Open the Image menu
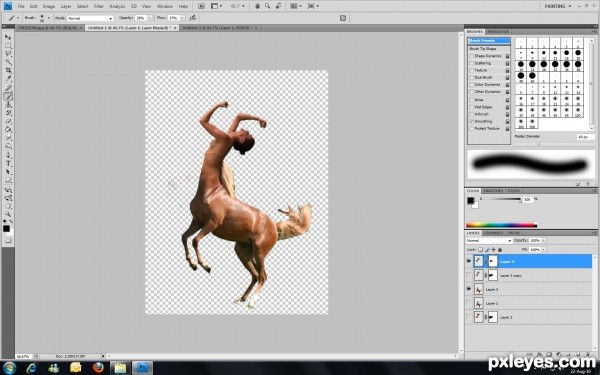The height and width of the screenshot is (375, 600). pyautogui.click(x=49, y=7)
